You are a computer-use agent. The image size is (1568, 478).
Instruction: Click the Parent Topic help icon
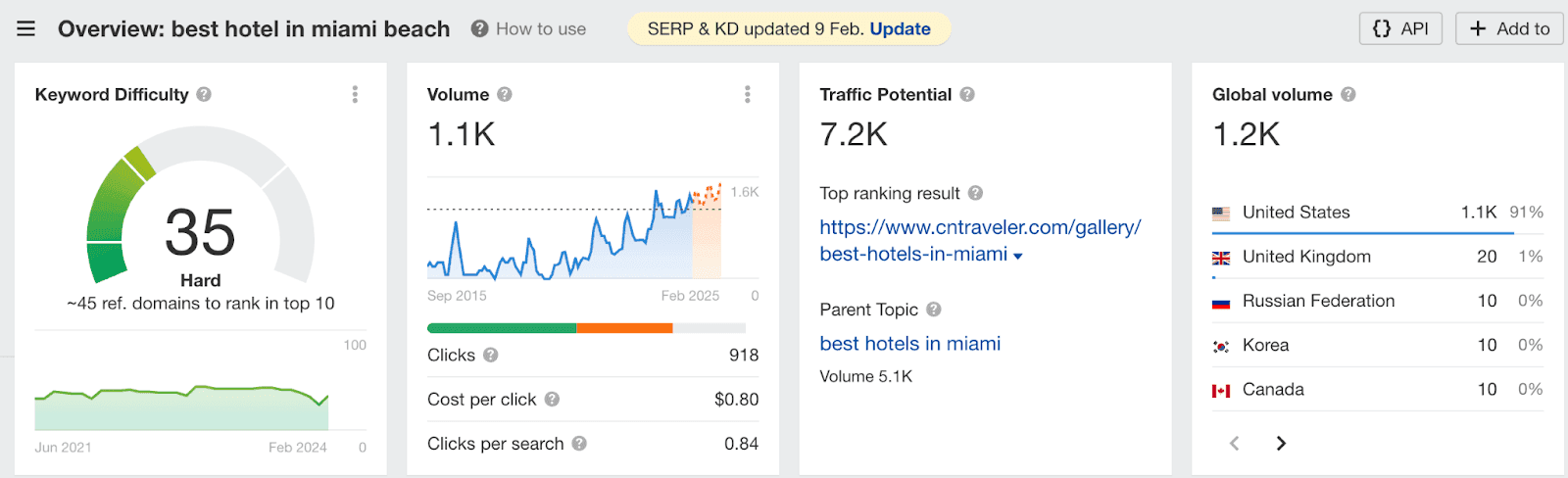tap(934, 310)
